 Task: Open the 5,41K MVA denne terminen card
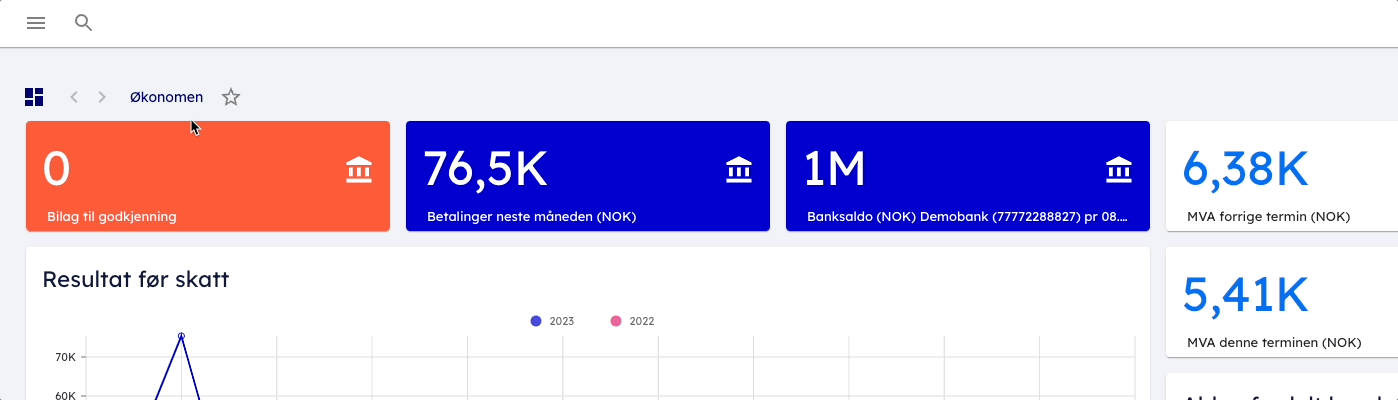click(1280, 303)
